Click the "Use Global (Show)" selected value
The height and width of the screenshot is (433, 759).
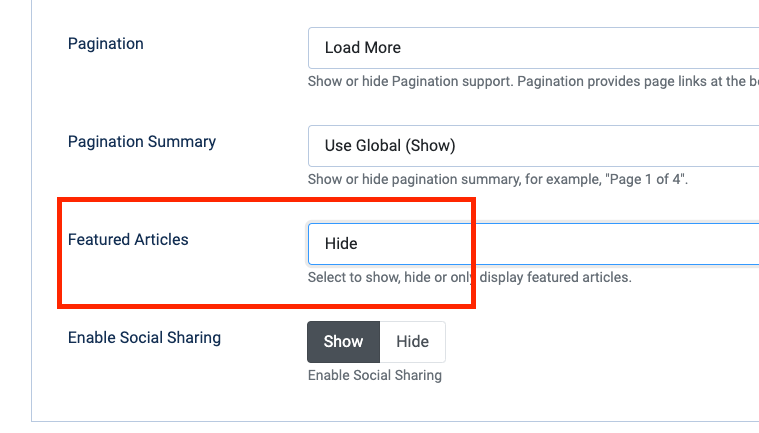[x=390, y=146]
